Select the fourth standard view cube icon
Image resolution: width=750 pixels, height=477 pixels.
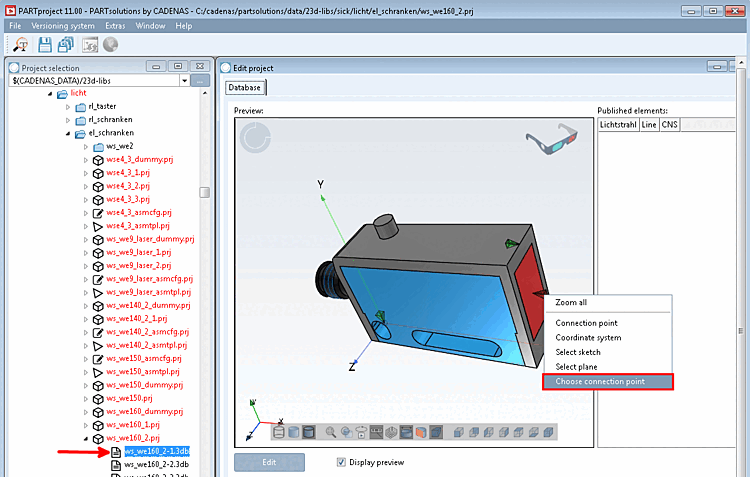point(504,433)
